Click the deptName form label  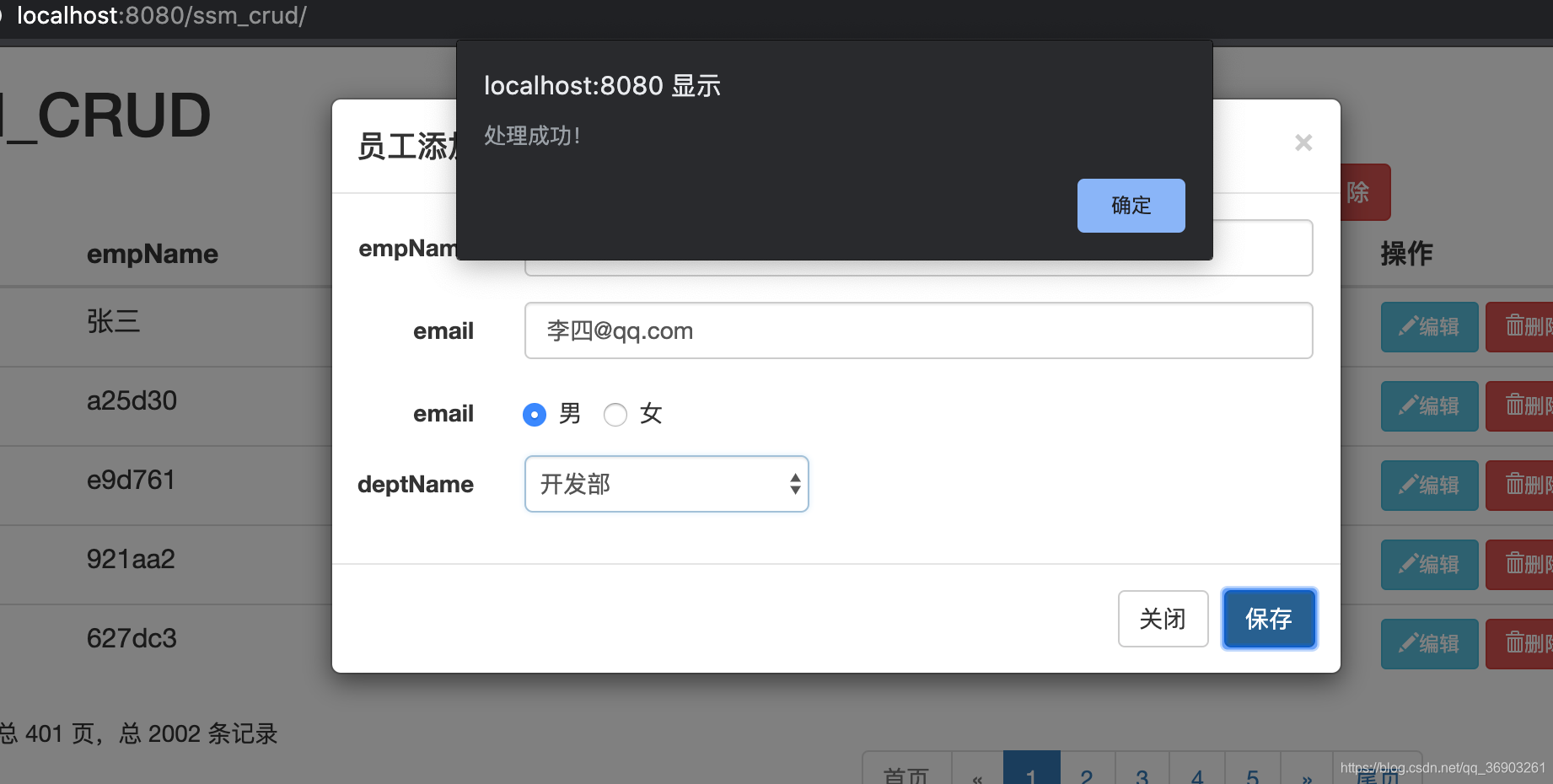click(x=416, y=485)
